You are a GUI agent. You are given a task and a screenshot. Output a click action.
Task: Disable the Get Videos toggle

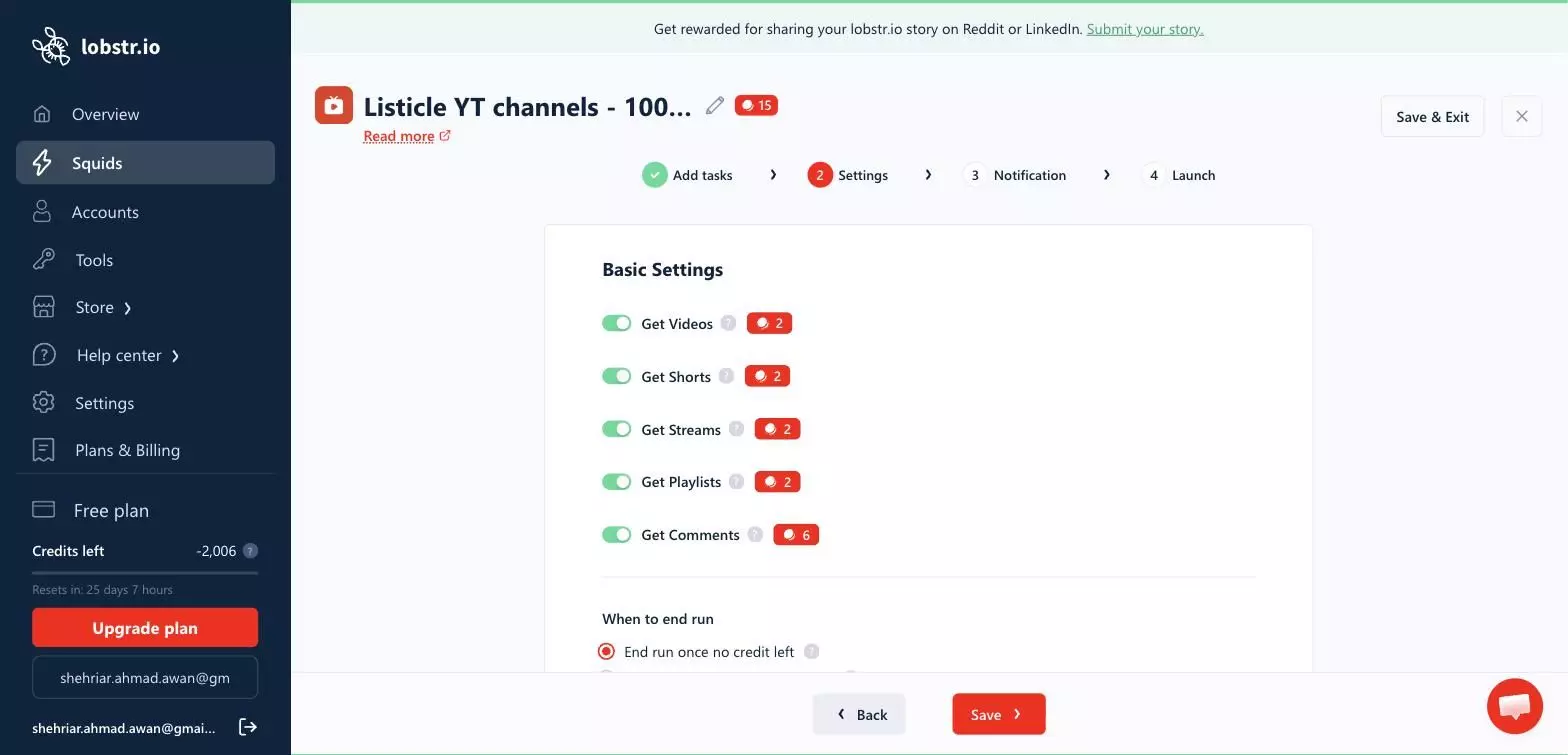[616, 323]
